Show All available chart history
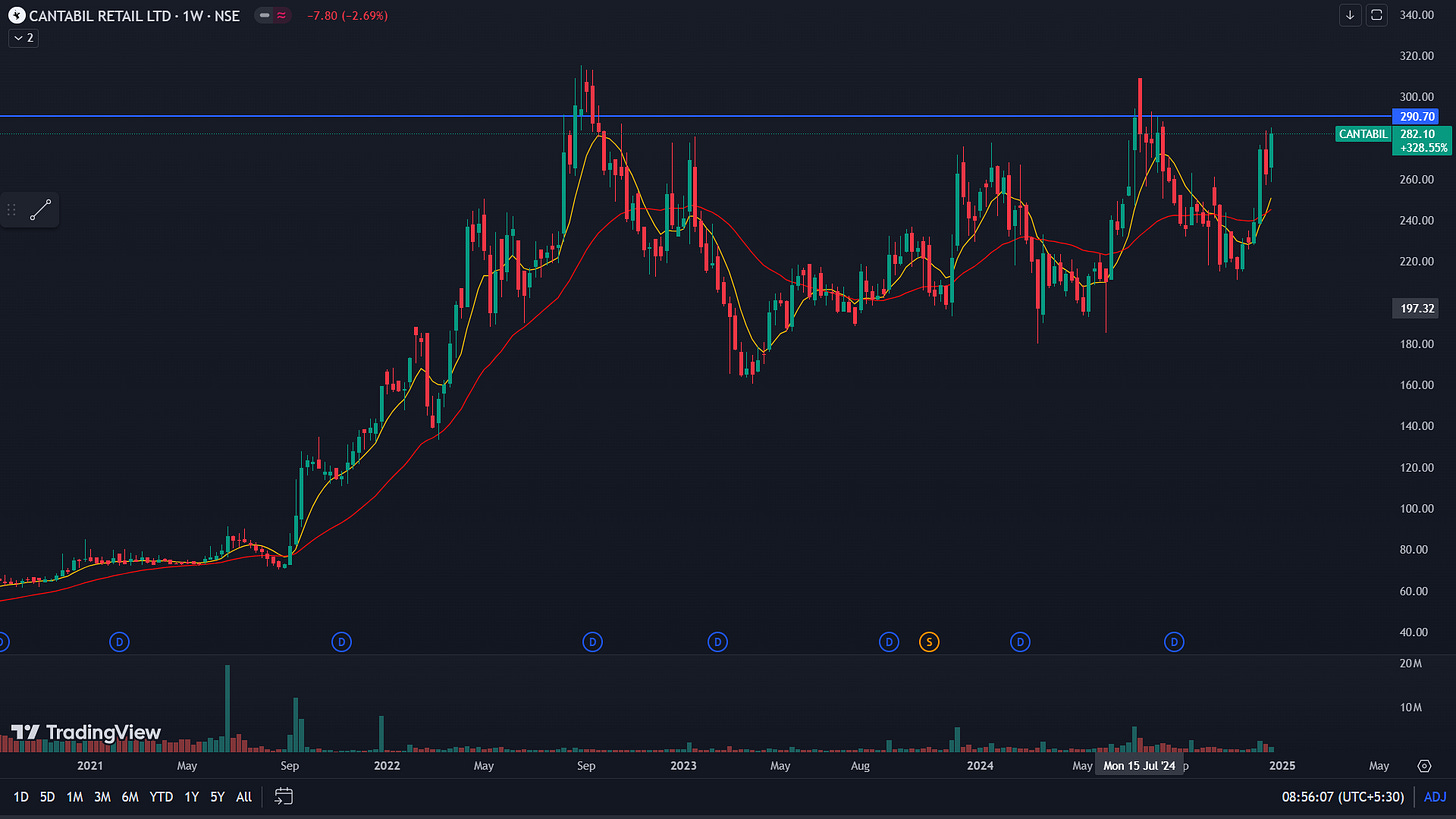This screenshot has width=1456, height=819. tap(244, 797)
